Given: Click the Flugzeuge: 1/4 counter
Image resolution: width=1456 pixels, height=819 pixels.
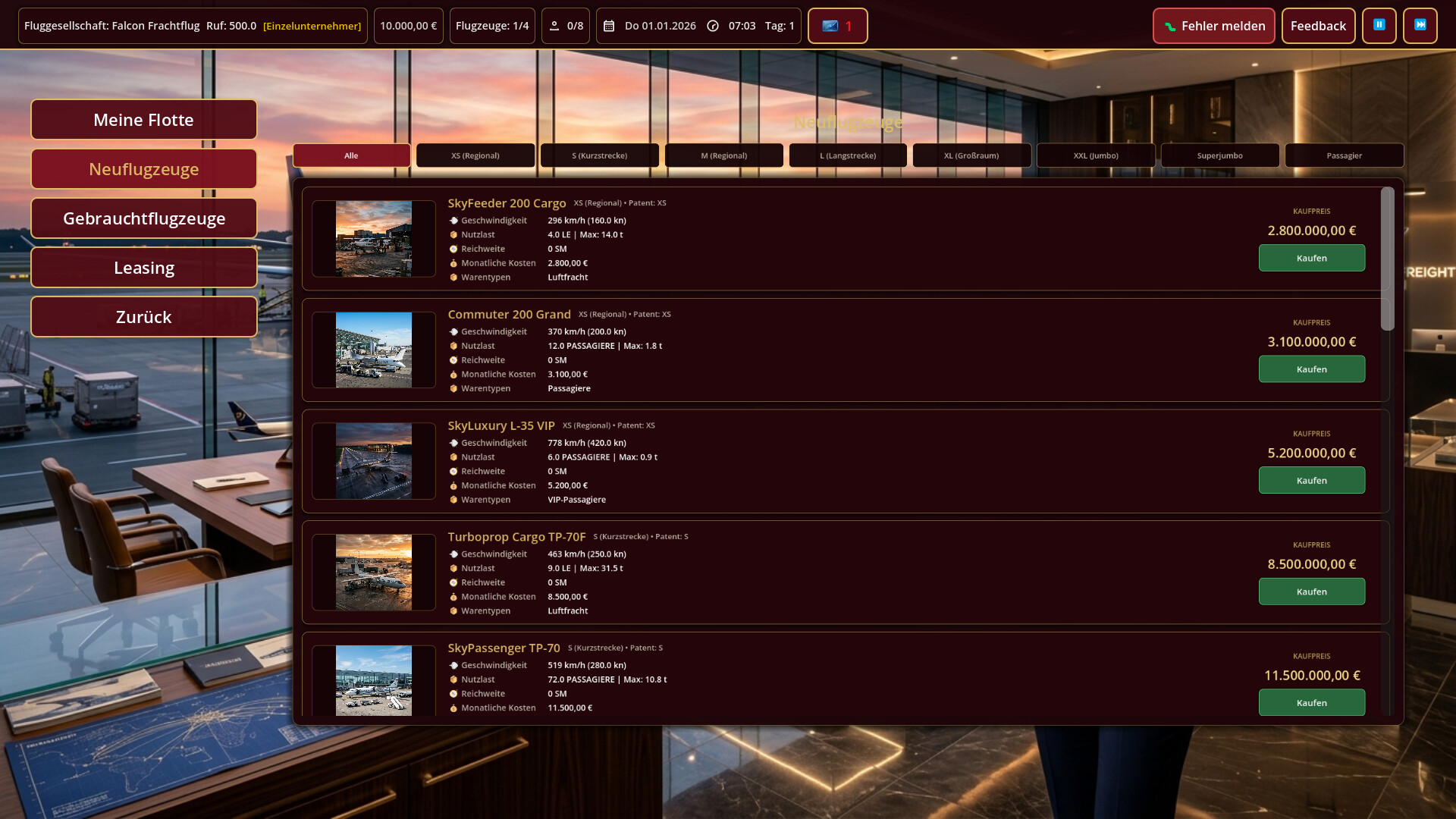Looking at the screenshot, I should (x=492, y=26).
